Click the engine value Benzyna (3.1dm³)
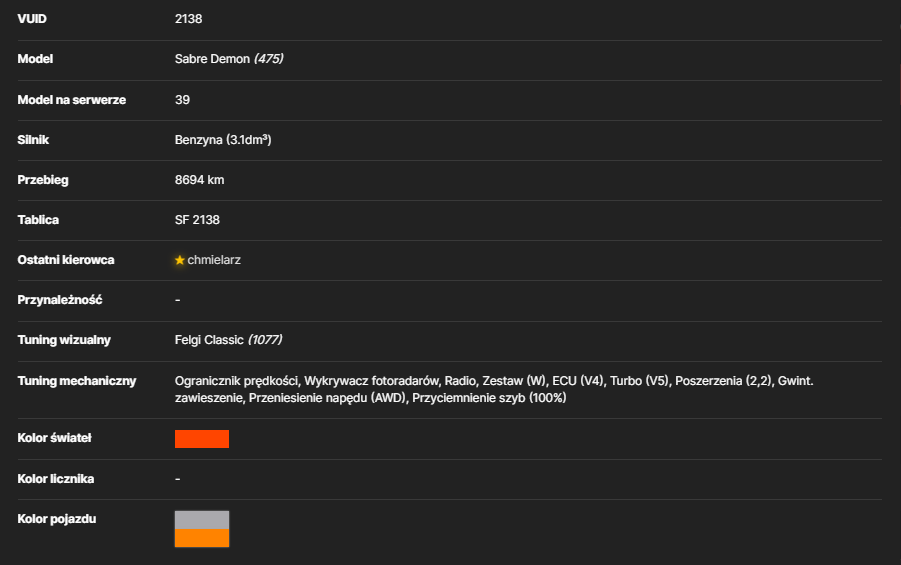Screen dimensions: 901x565 click(x=223, y=140)
